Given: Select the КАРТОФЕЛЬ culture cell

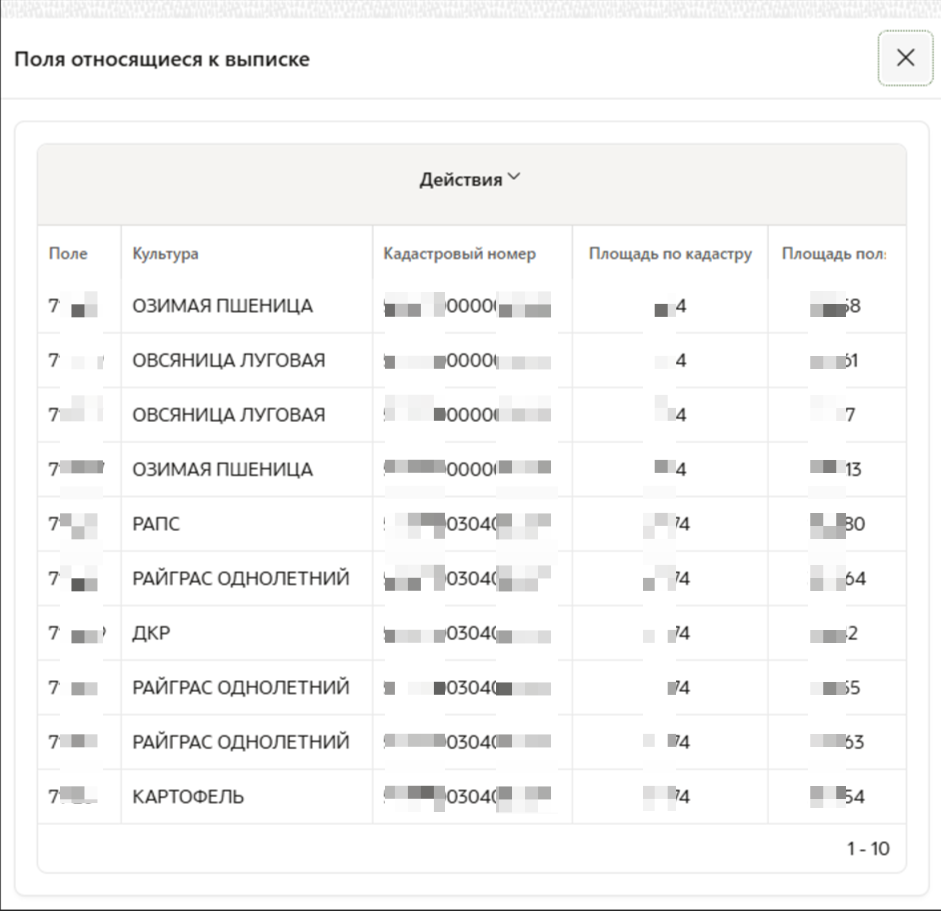Looking at the screenshot, I should coord(188,797).
